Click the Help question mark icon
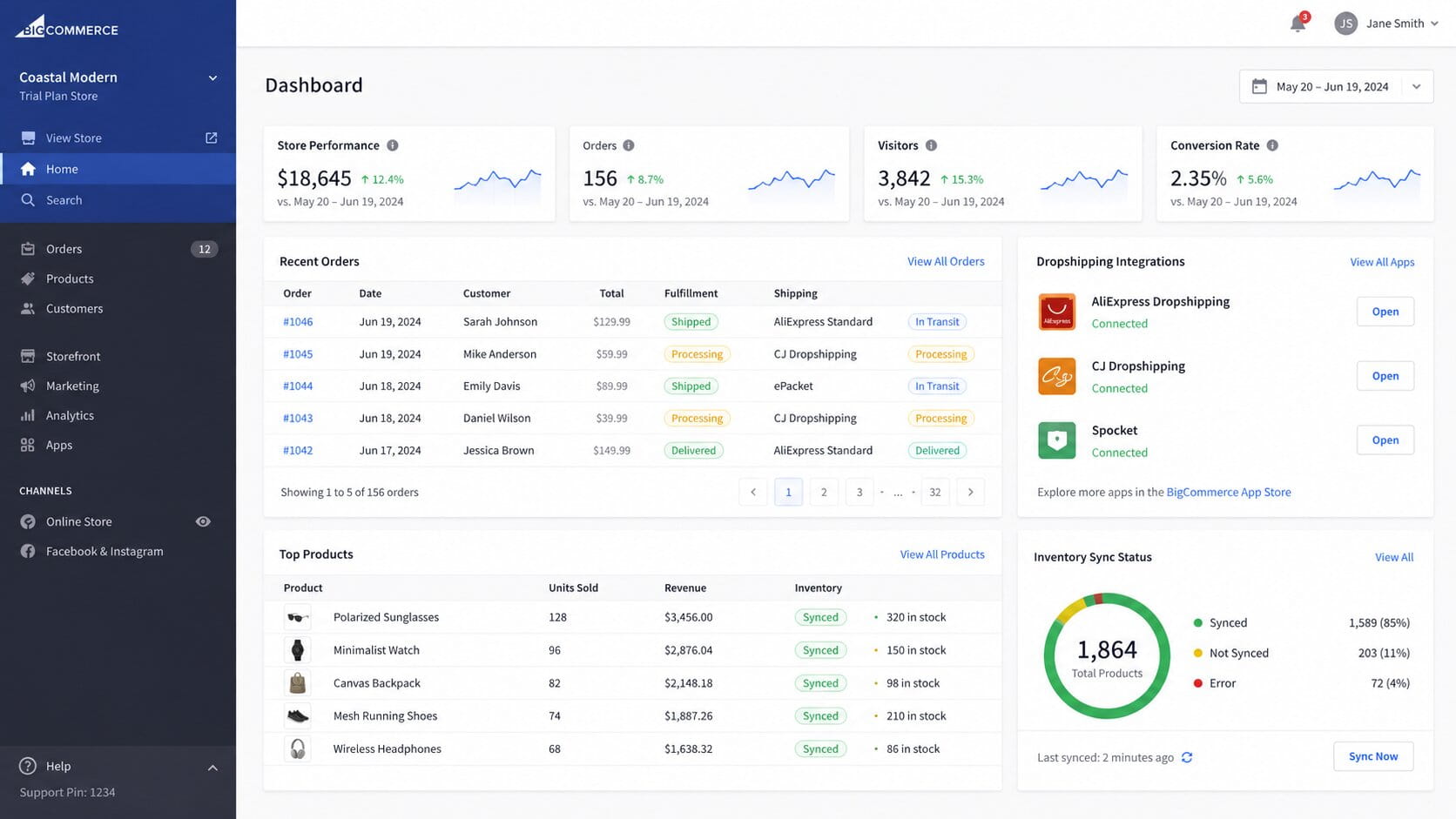1456x819 pixels. point(28,766)
